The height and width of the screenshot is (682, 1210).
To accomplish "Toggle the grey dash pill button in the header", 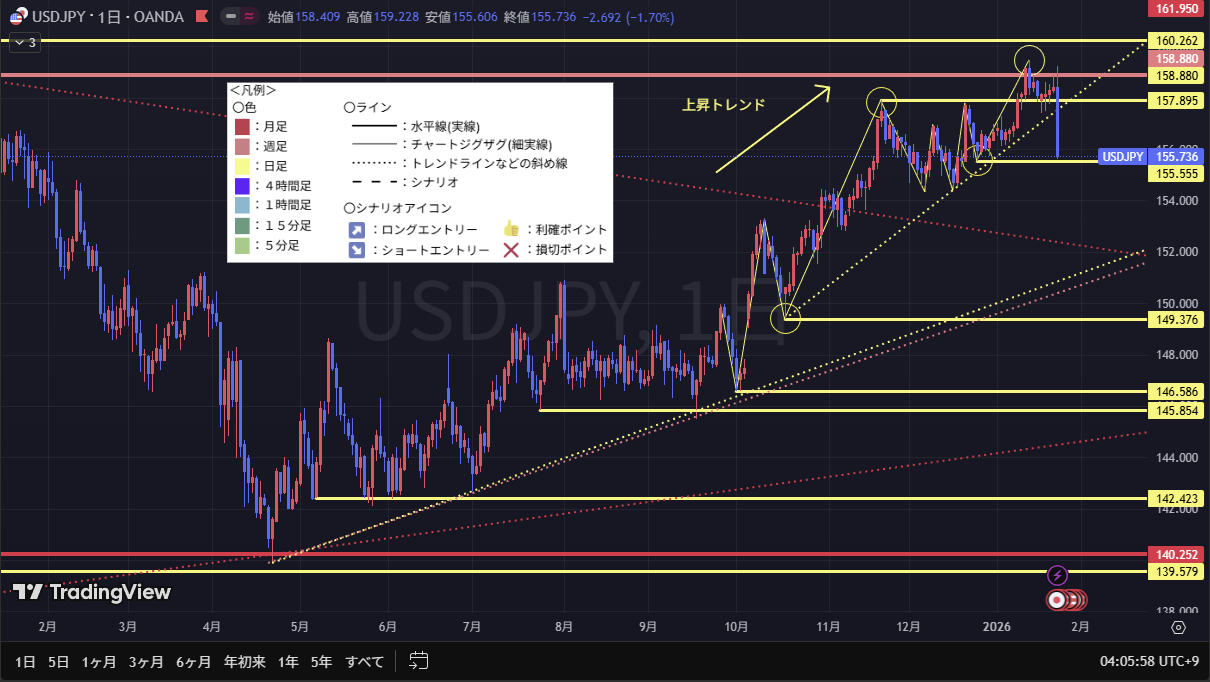I will click(x=231, y=16).
